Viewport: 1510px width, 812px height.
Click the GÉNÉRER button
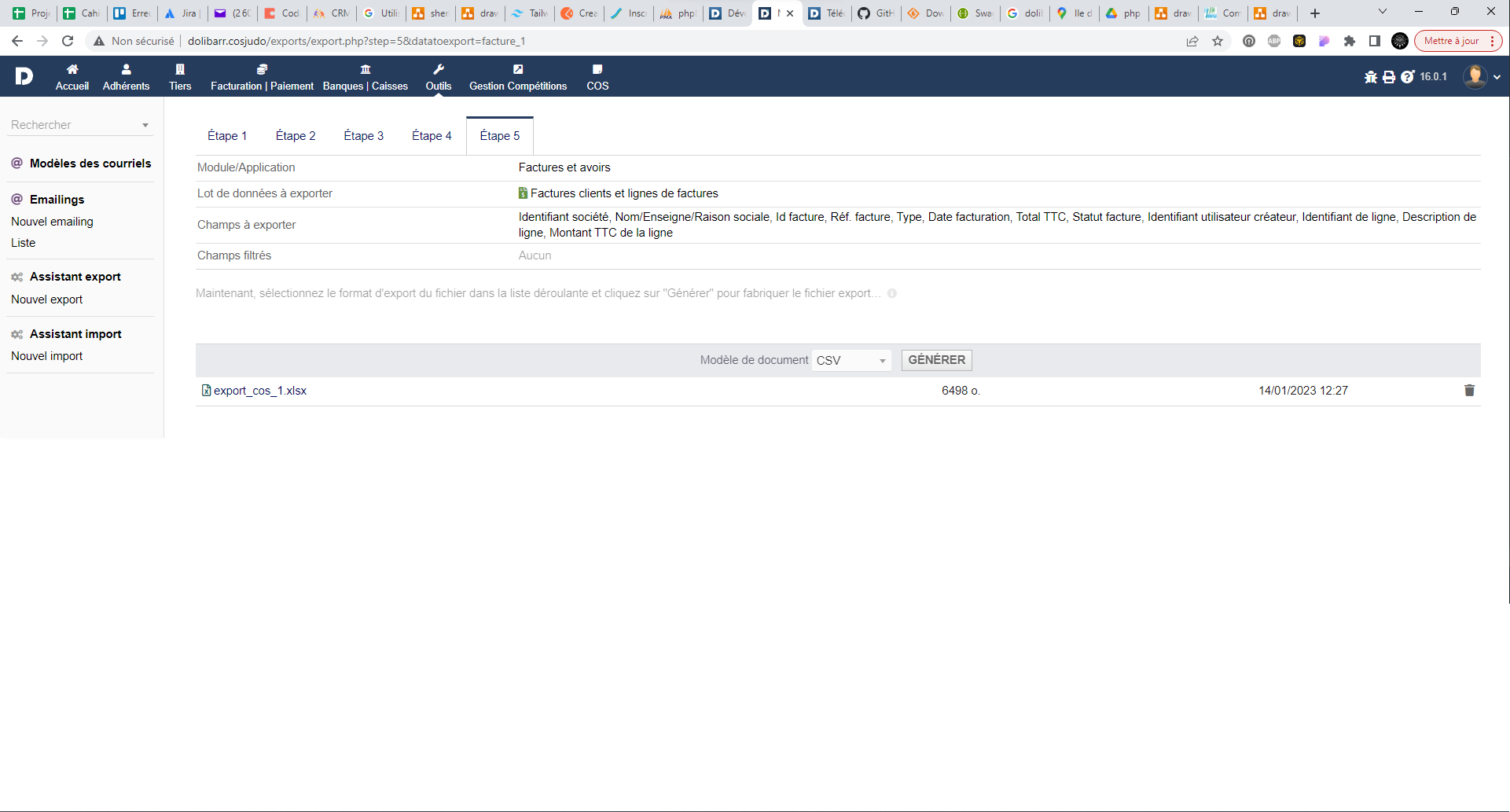(937, 360)
